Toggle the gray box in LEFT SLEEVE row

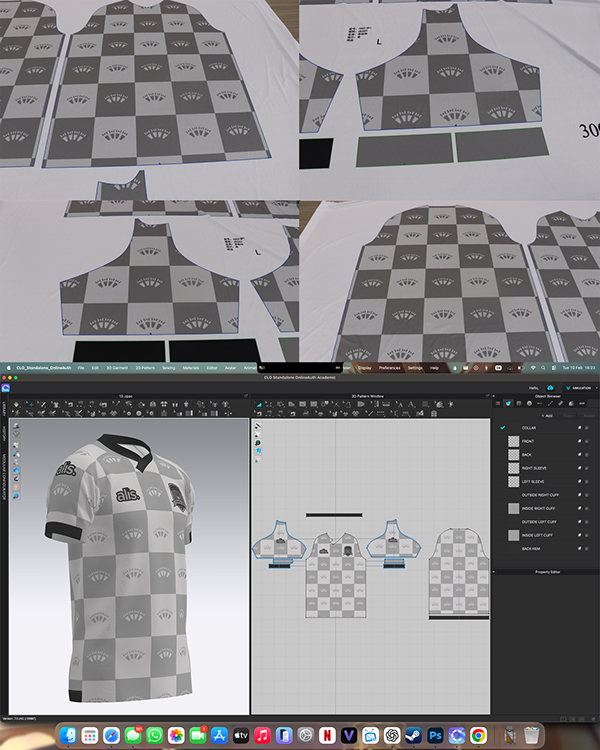coord(587,481)
